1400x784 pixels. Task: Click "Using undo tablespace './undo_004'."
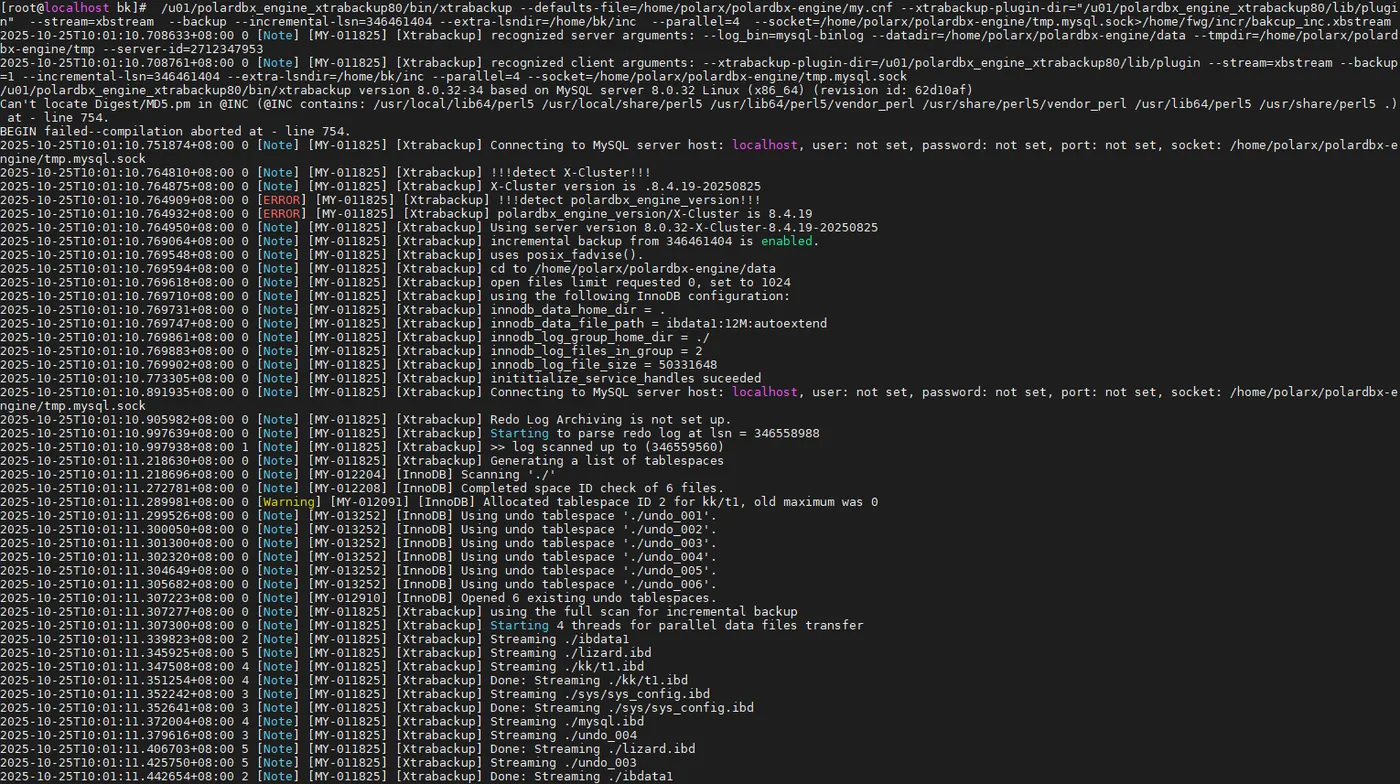coord(589,557)
